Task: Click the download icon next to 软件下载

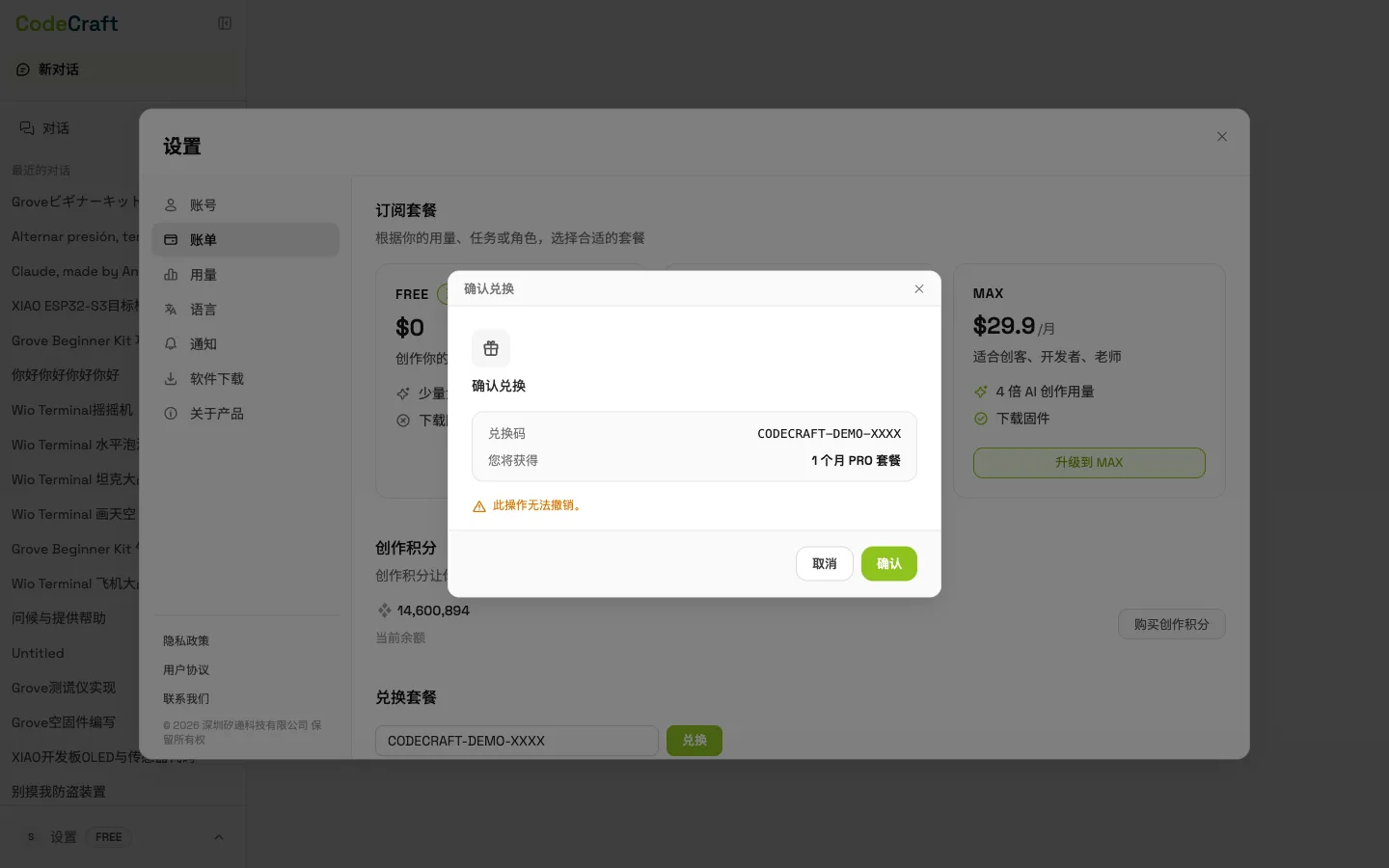Action: coord(171,379)
